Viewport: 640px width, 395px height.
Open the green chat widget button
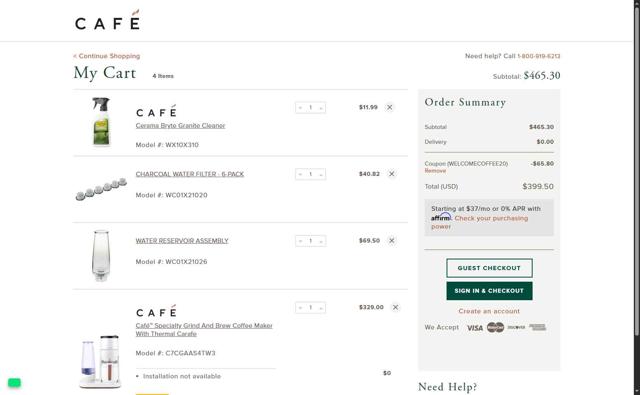14,383
